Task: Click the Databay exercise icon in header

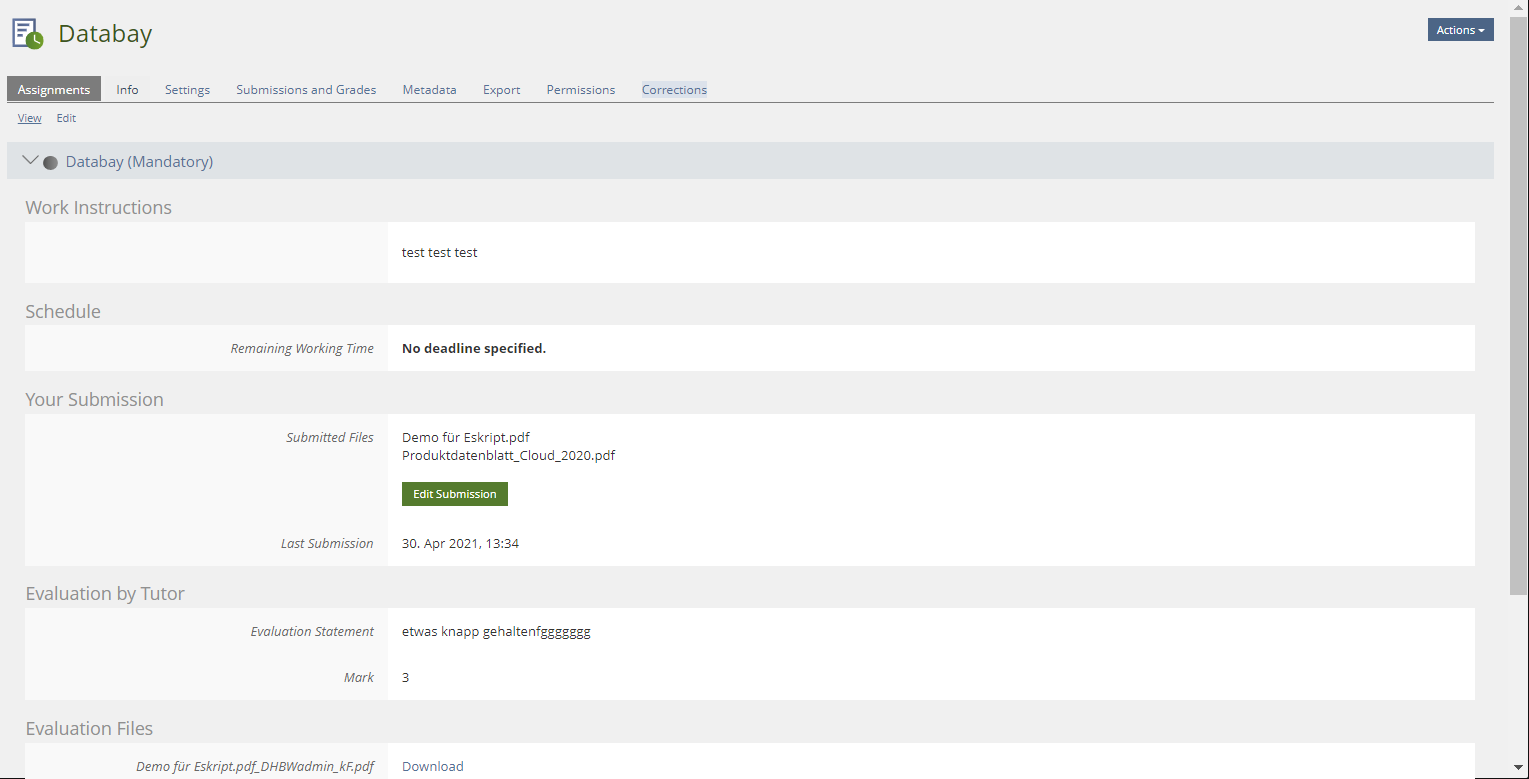Action: [27, 33]
